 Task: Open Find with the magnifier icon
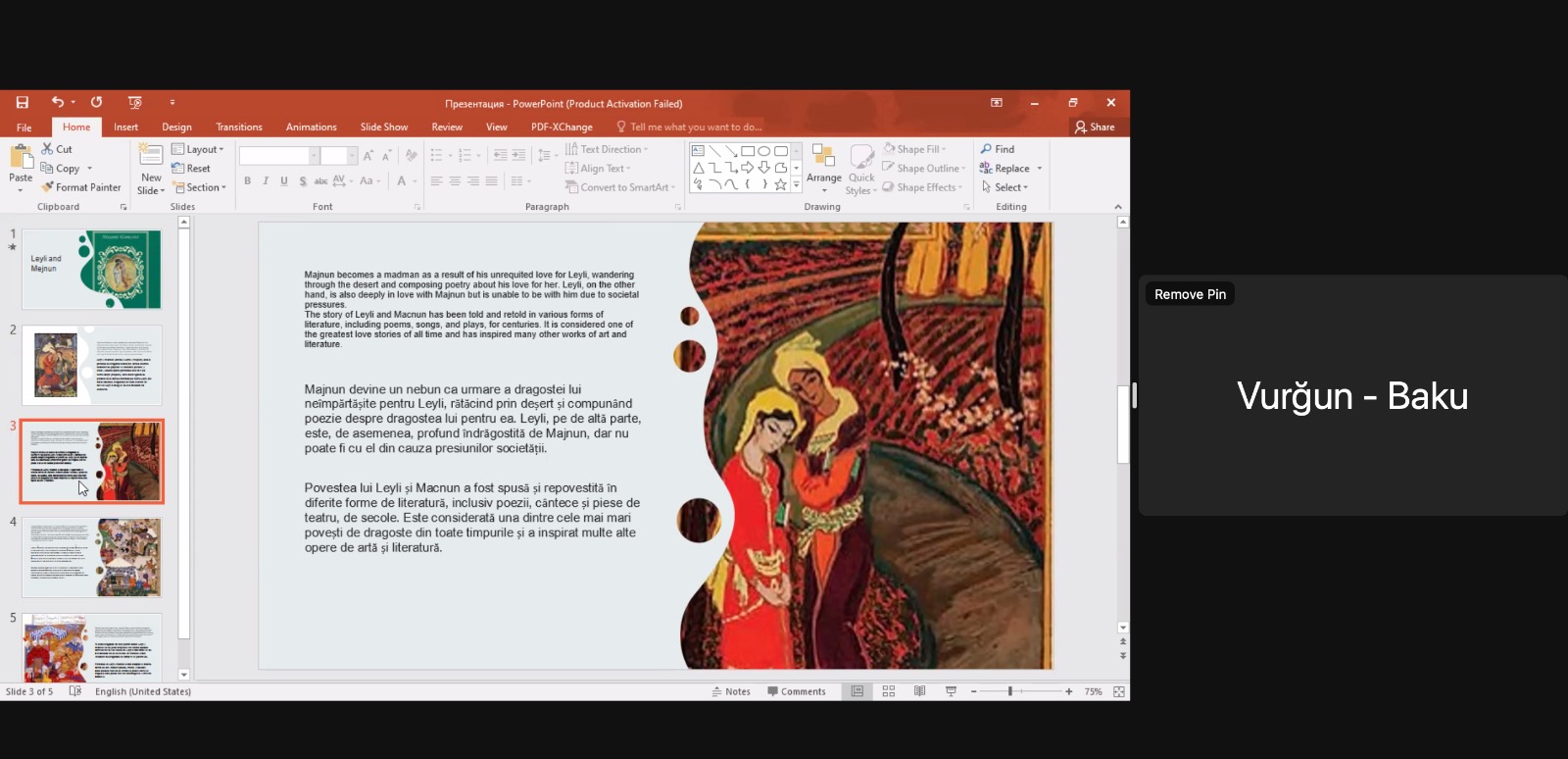tap(998, 149)
